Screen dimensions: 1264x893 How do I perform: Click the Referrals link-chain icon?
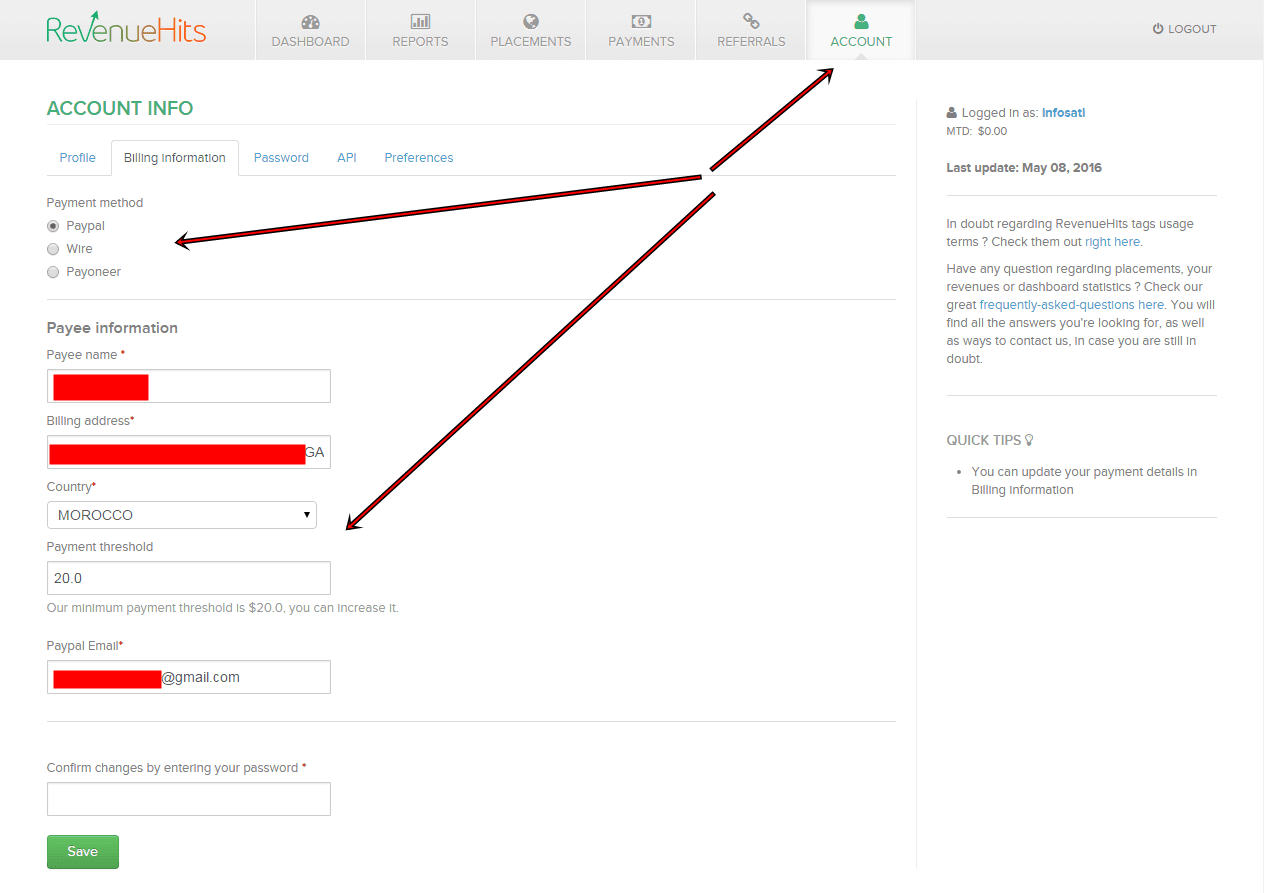tap(751, 22)
